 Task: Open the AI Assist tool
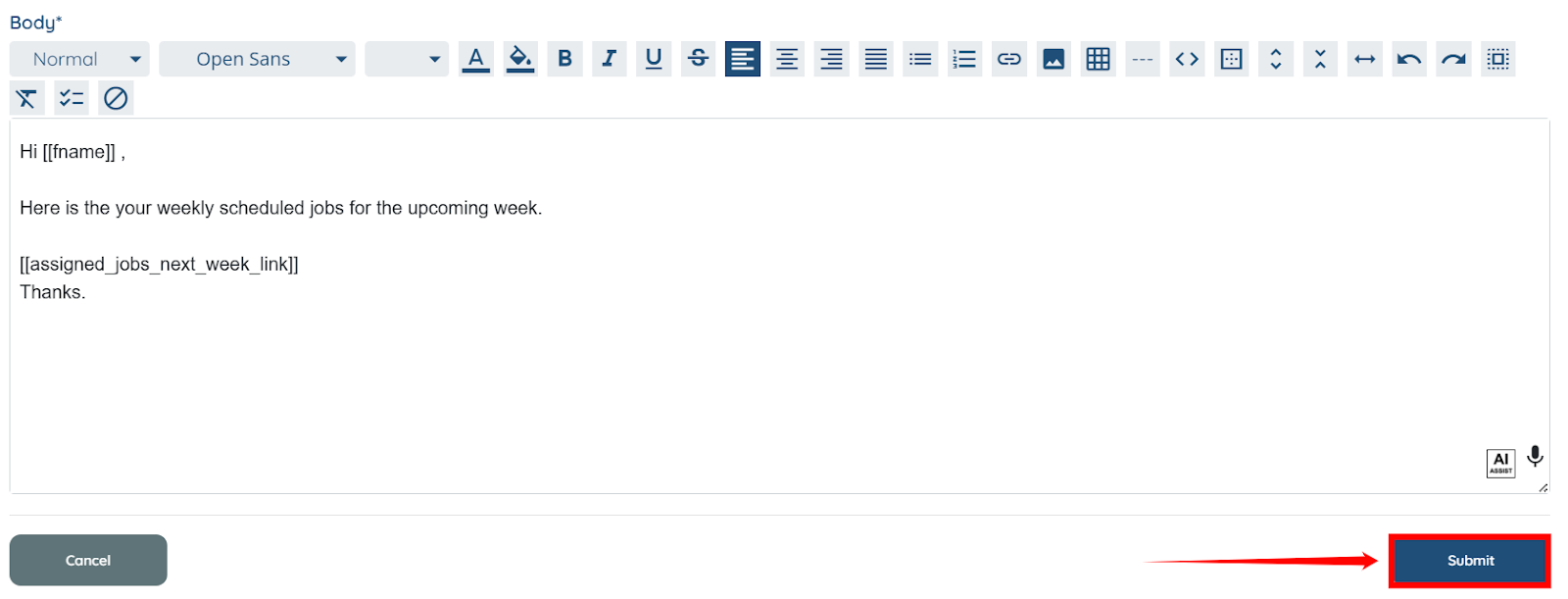1500,463
